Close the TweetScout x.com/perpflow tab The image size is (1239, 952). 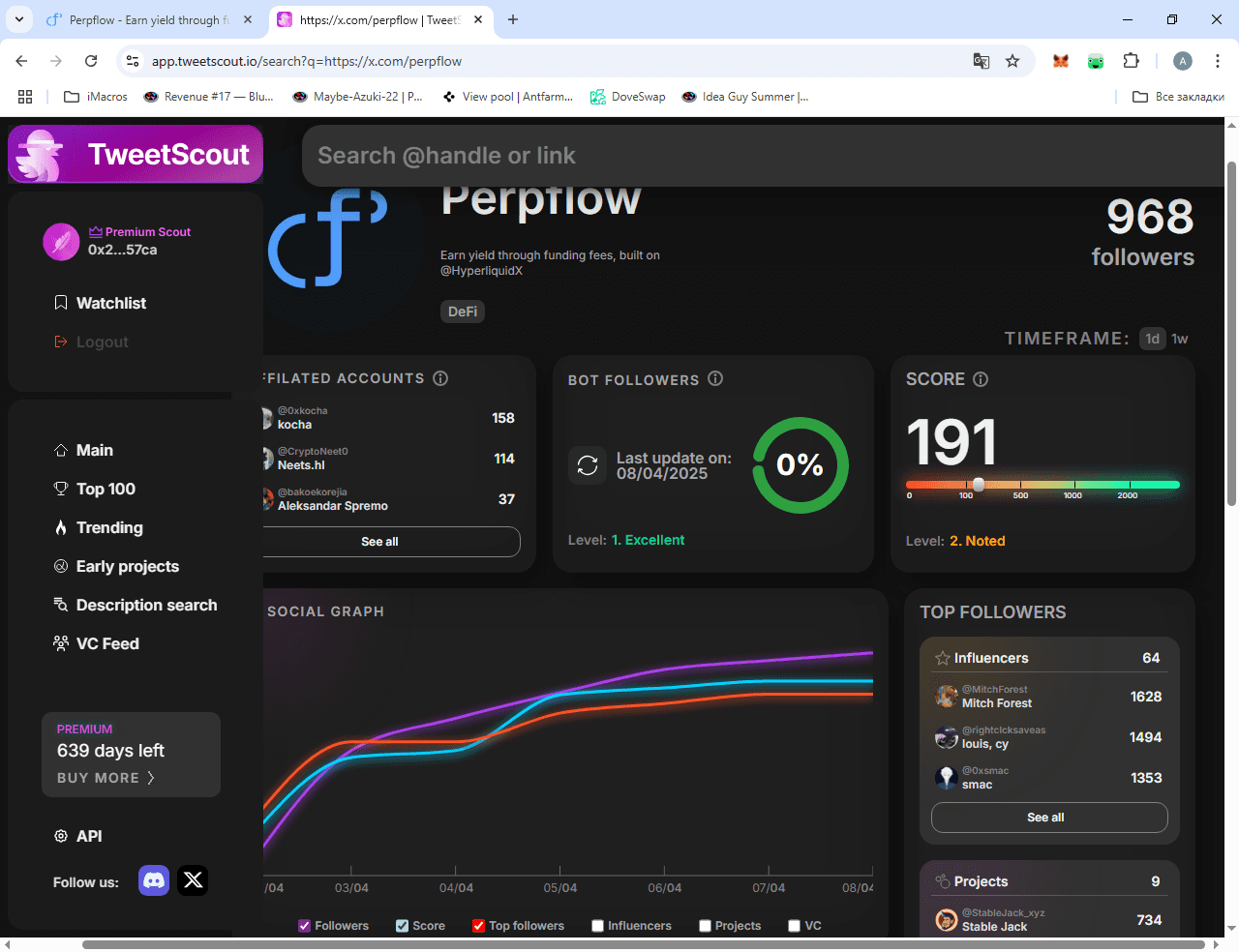(x=478, y=19)
